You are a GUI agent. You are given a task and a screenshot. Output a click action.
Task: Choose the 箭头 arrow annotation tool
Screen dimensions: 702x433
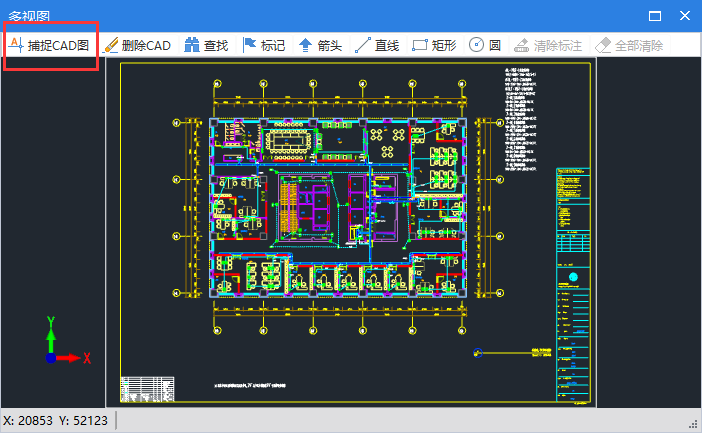click(x=320, y=45)
